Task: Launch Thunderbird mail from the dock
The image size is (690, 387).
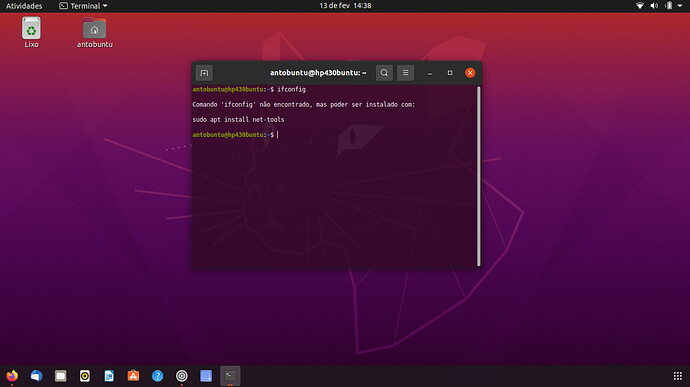Action: (x=37, y=376)
